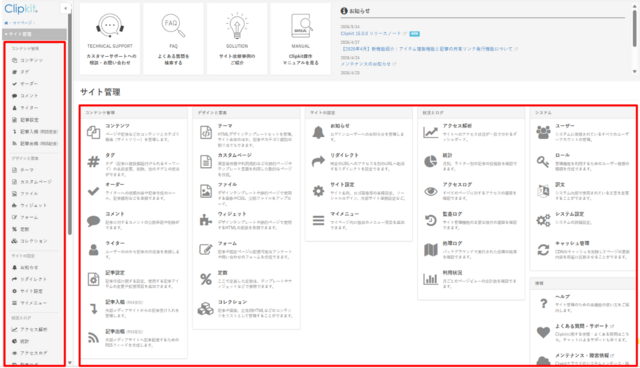Click the announcements panel scrollbar
The image size is (640, 368).
(635, 28)
